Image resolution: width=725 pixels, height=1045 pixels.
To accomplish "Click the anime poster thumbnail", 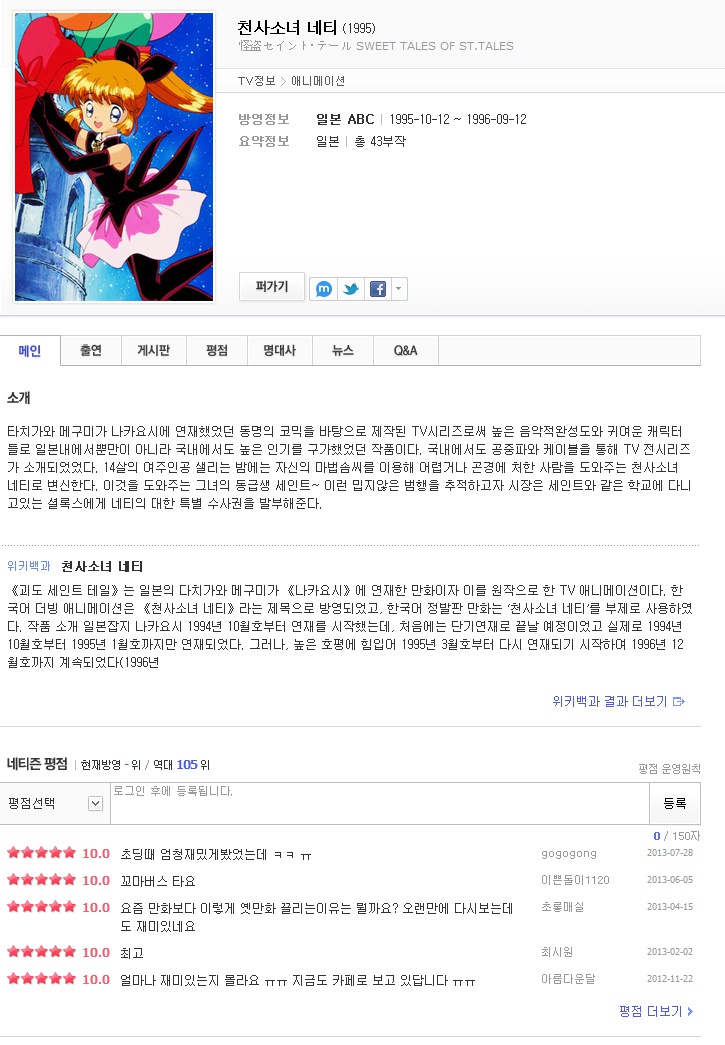I will coord(114,157).
